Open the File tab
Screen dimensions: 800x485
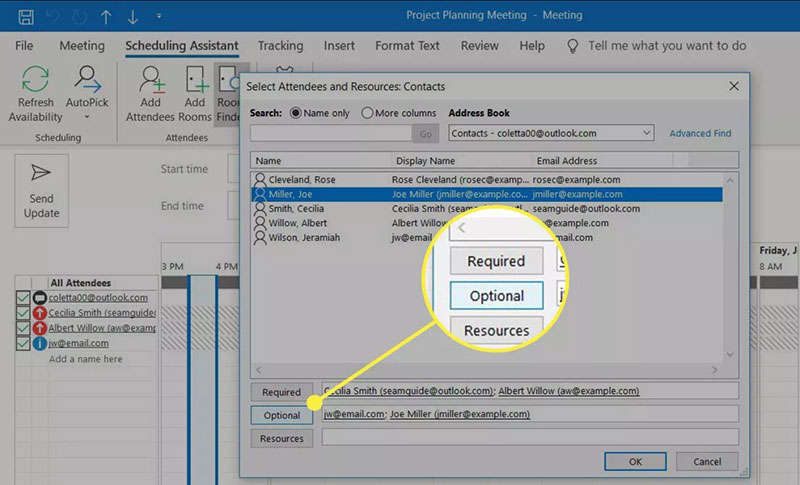click(24, 46)
